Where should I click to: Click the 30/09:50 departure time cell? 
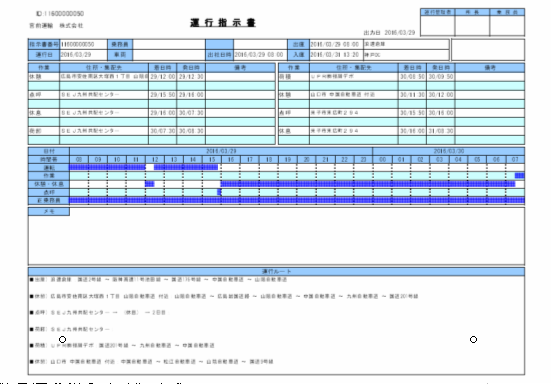click(x=441, y=77)
